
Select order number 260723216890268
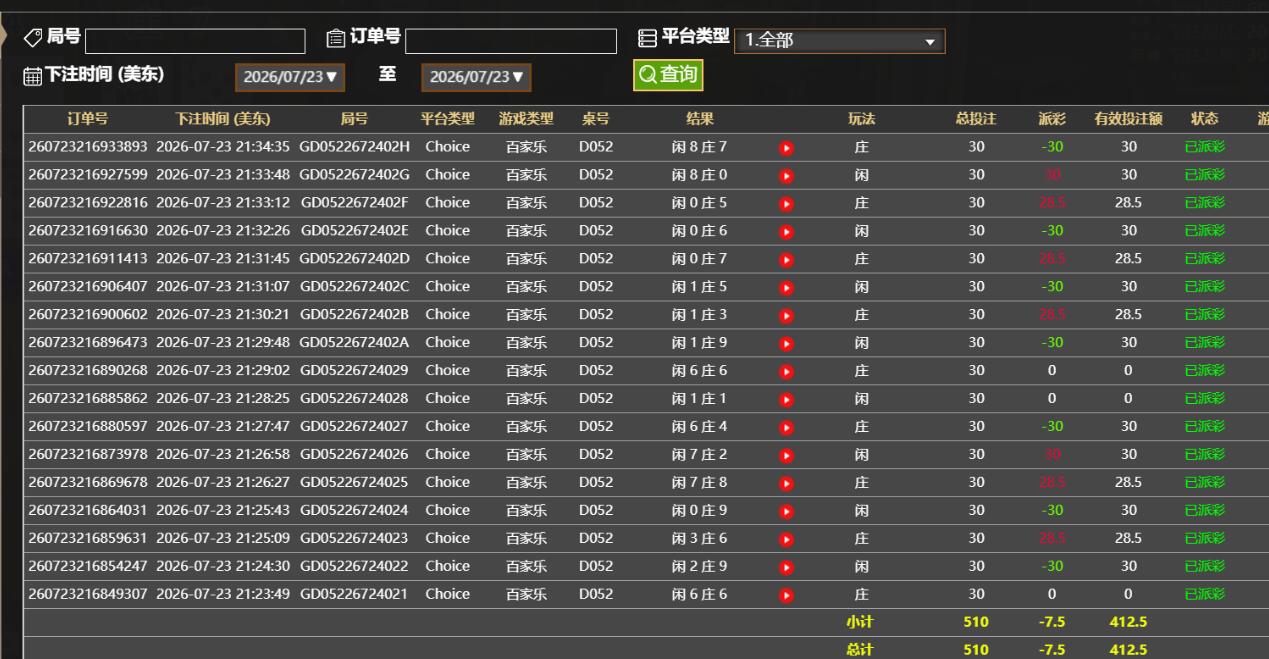(x=88, y=371)
